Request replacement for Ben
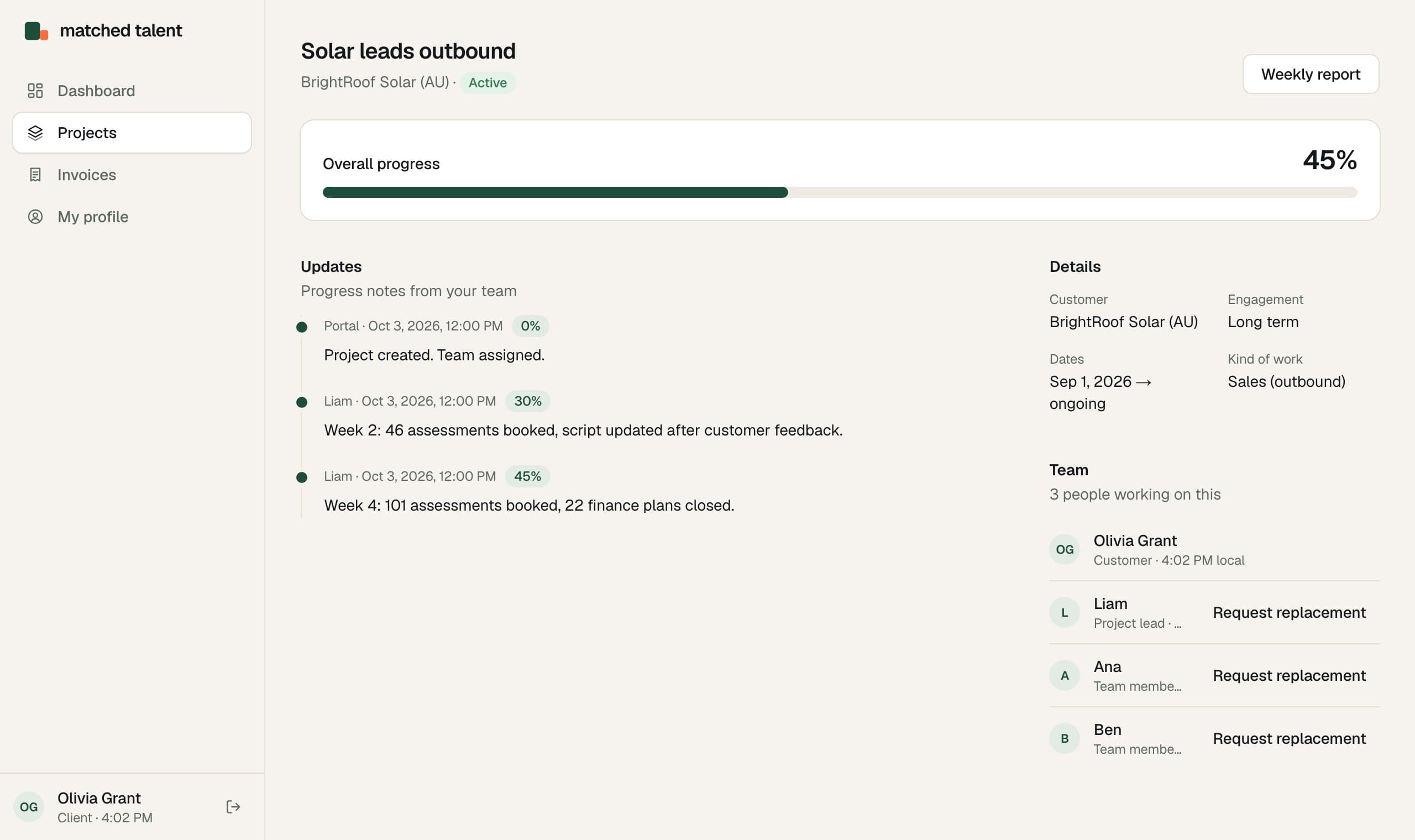Screen dimensions: 1415x840 click(x=1289, y=738)
